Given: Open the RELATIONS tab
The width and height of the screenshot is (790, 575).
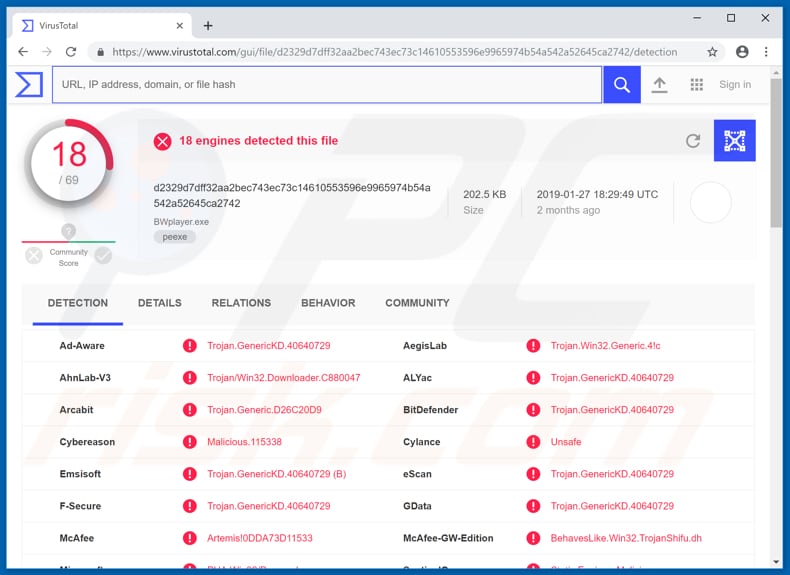Looking at the screenshot, I should click(241, 303).
